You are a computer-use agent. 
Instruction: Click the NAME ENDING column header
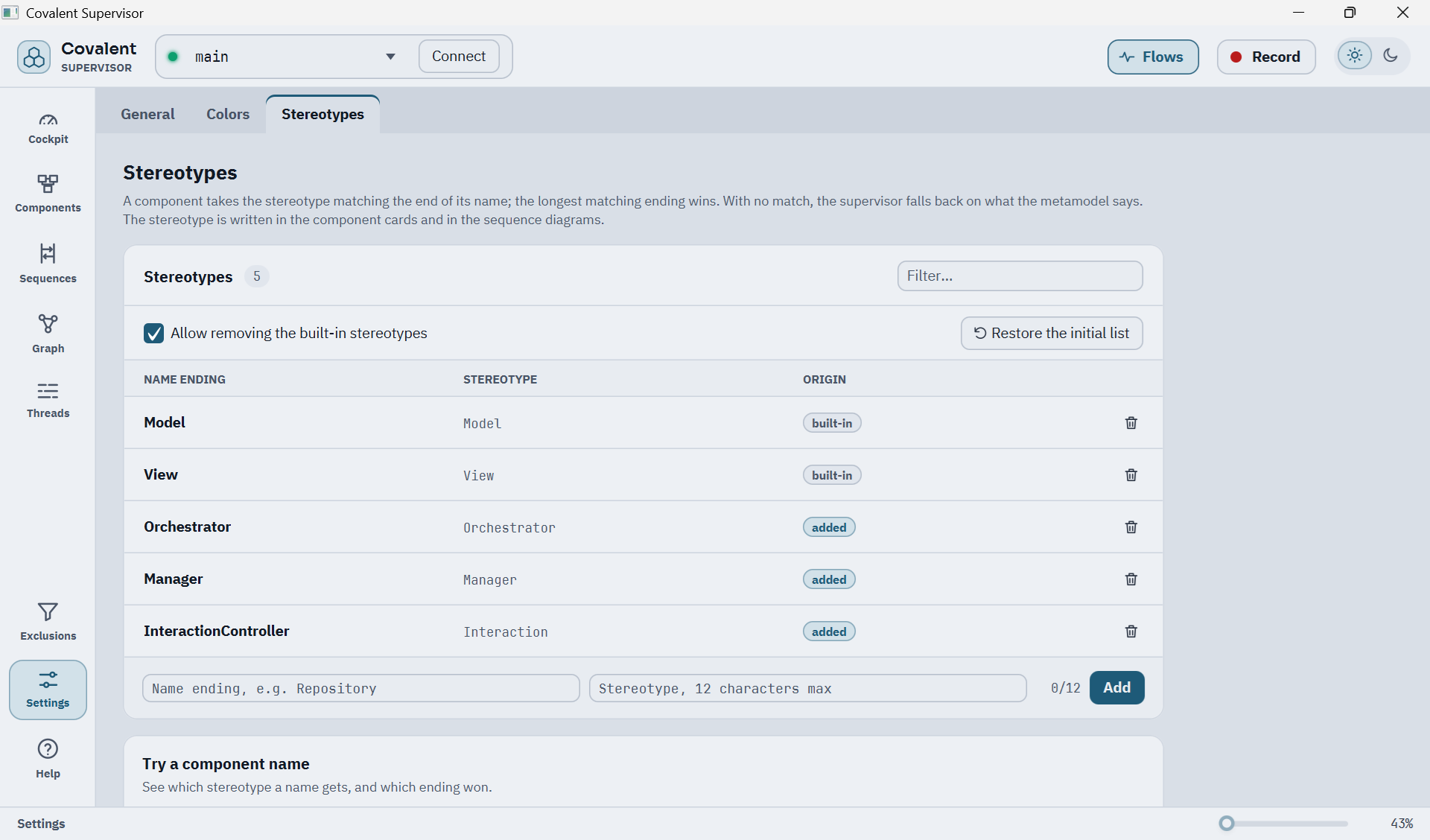point(185,379)
